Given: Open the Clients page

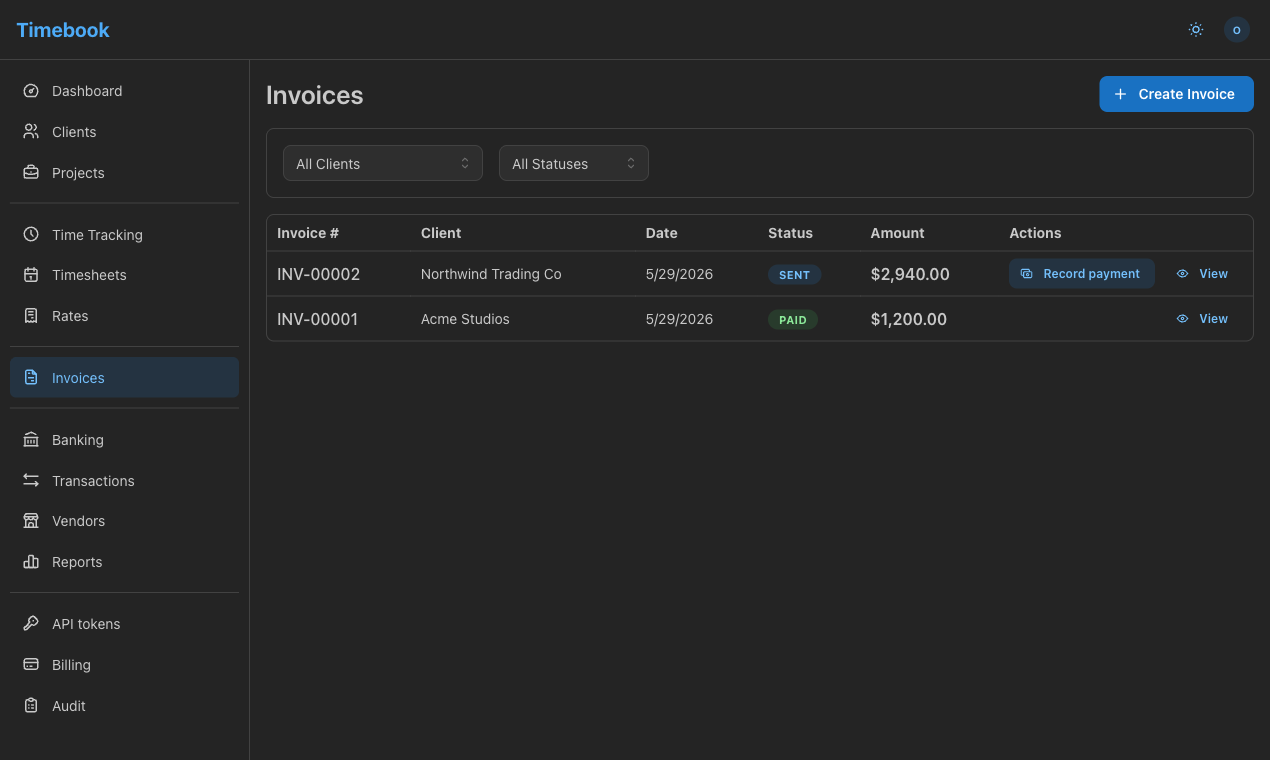Looking at the screenshot, I should click(124, 132).
